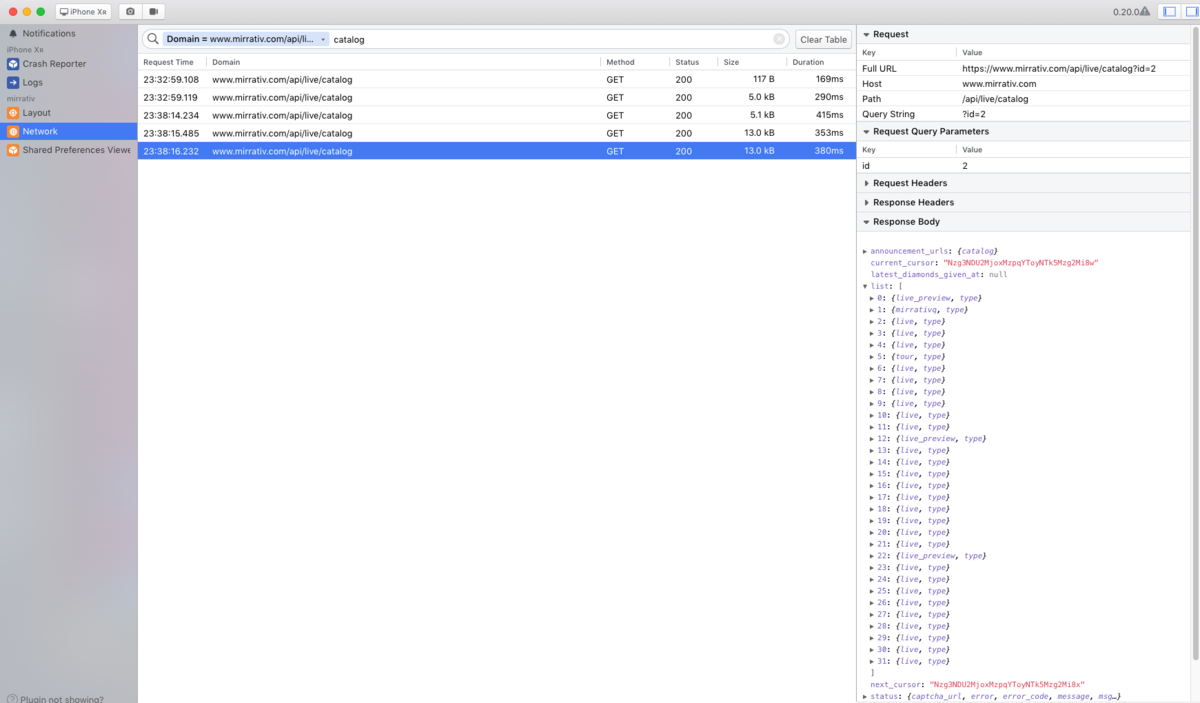Collapse the list array node

point(865,286)
